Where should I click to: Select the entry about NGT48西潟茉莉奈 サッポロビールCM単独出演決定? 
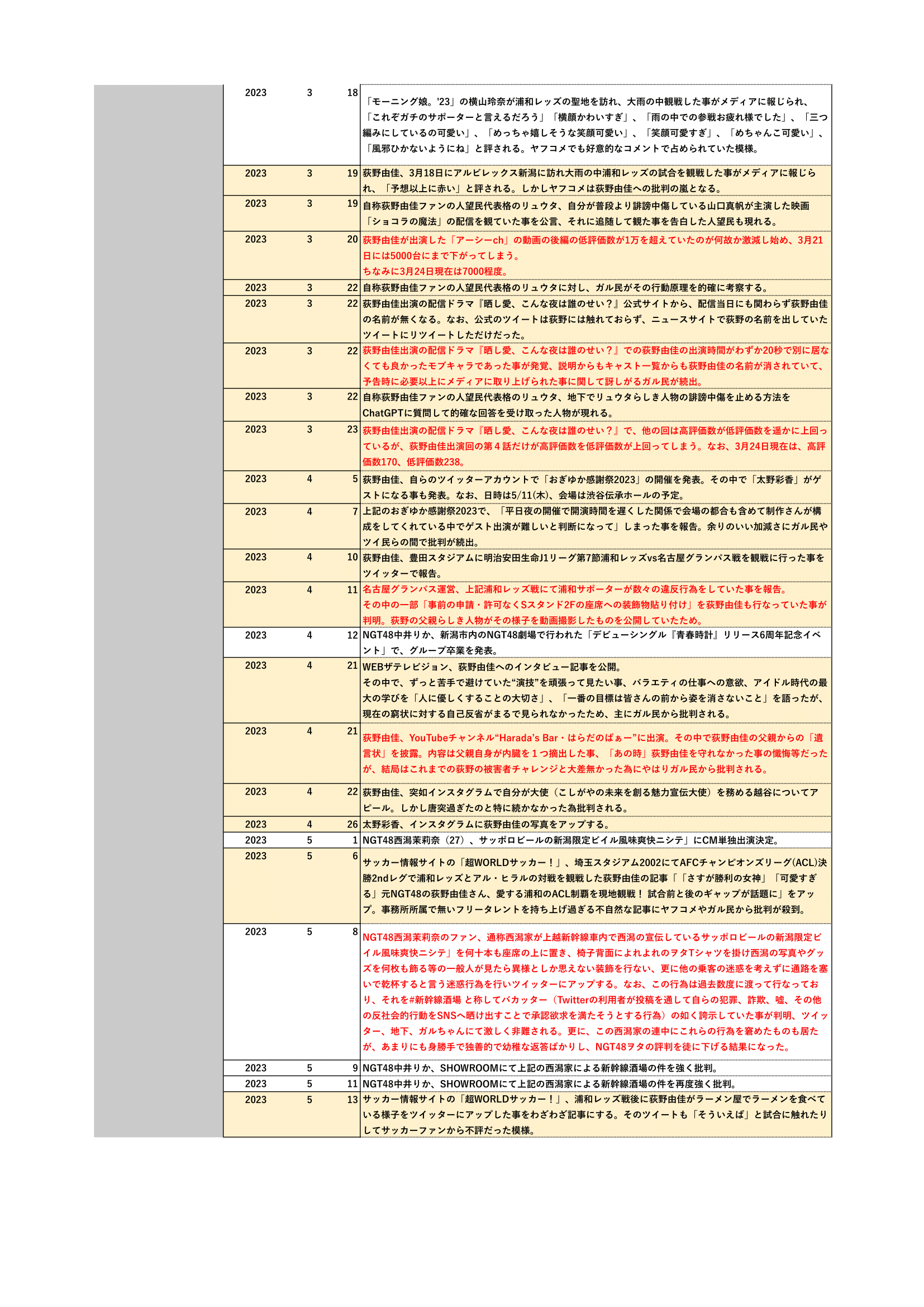pos(596,840)
